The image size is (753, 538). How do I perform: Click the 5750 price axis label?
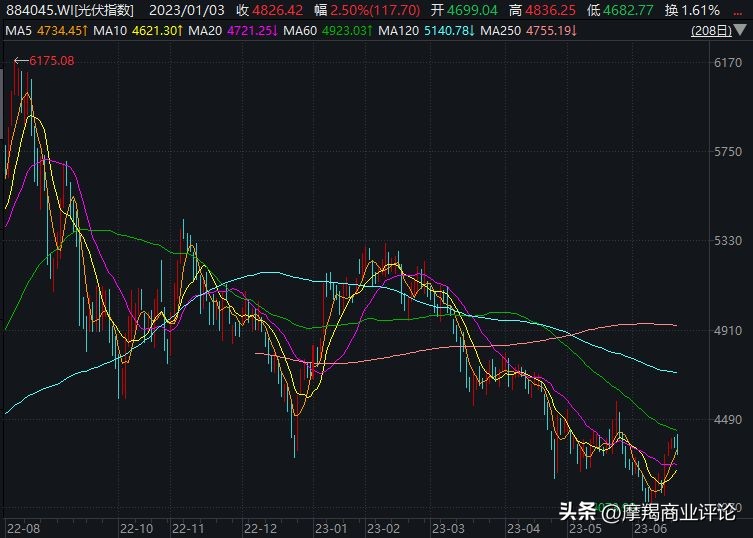(x=728, y=151)
